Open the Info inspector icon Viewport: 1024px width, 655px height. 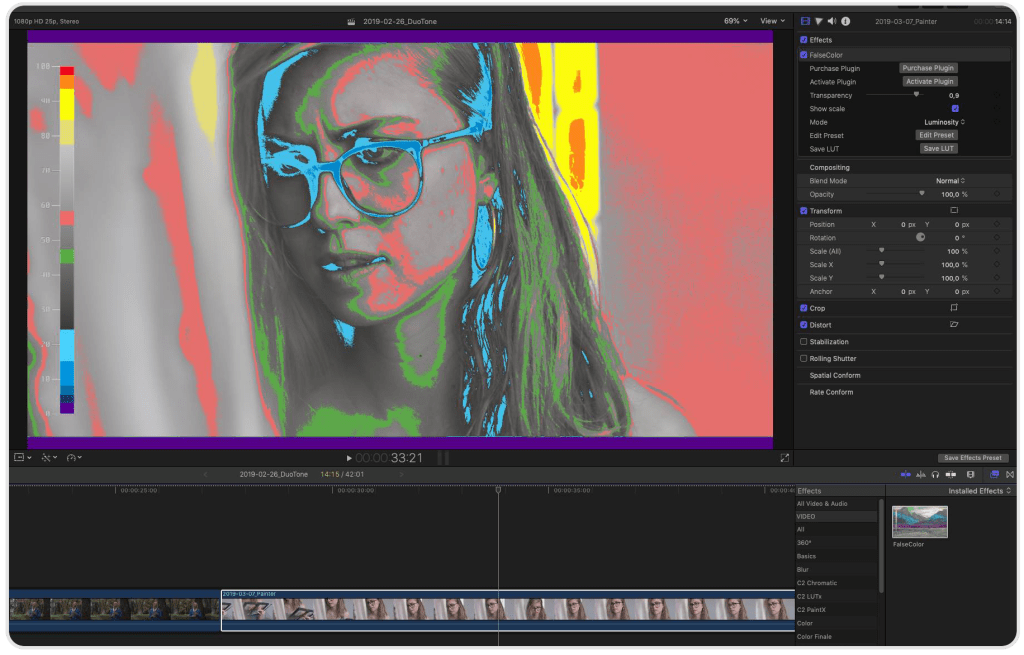click(x=846, y=20)
